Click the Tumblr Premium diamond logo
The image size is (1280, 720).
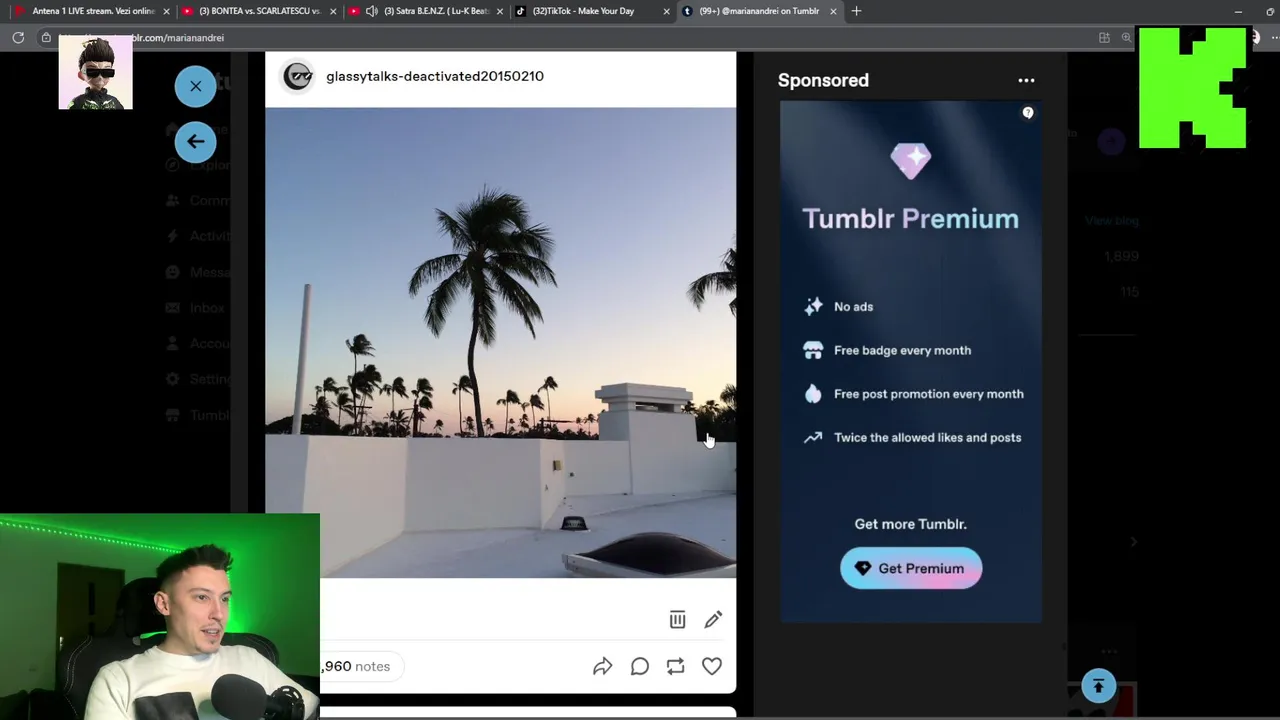coord(910,159)
